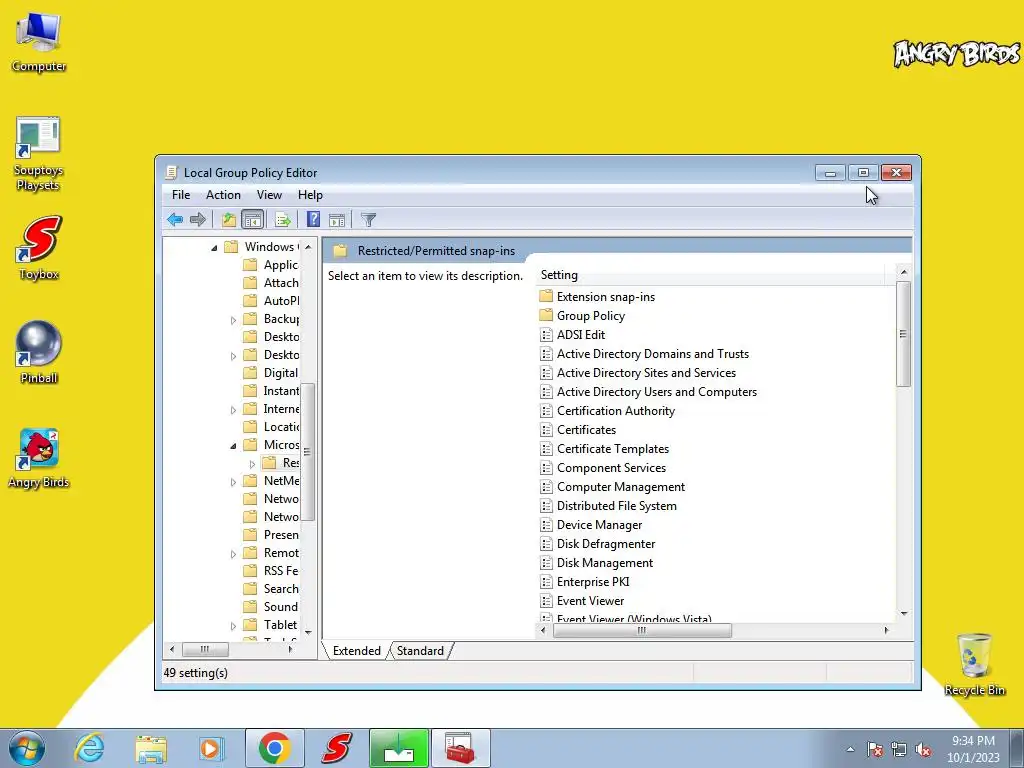Open the View menu

pyautogui.click(x=269, y=195)
